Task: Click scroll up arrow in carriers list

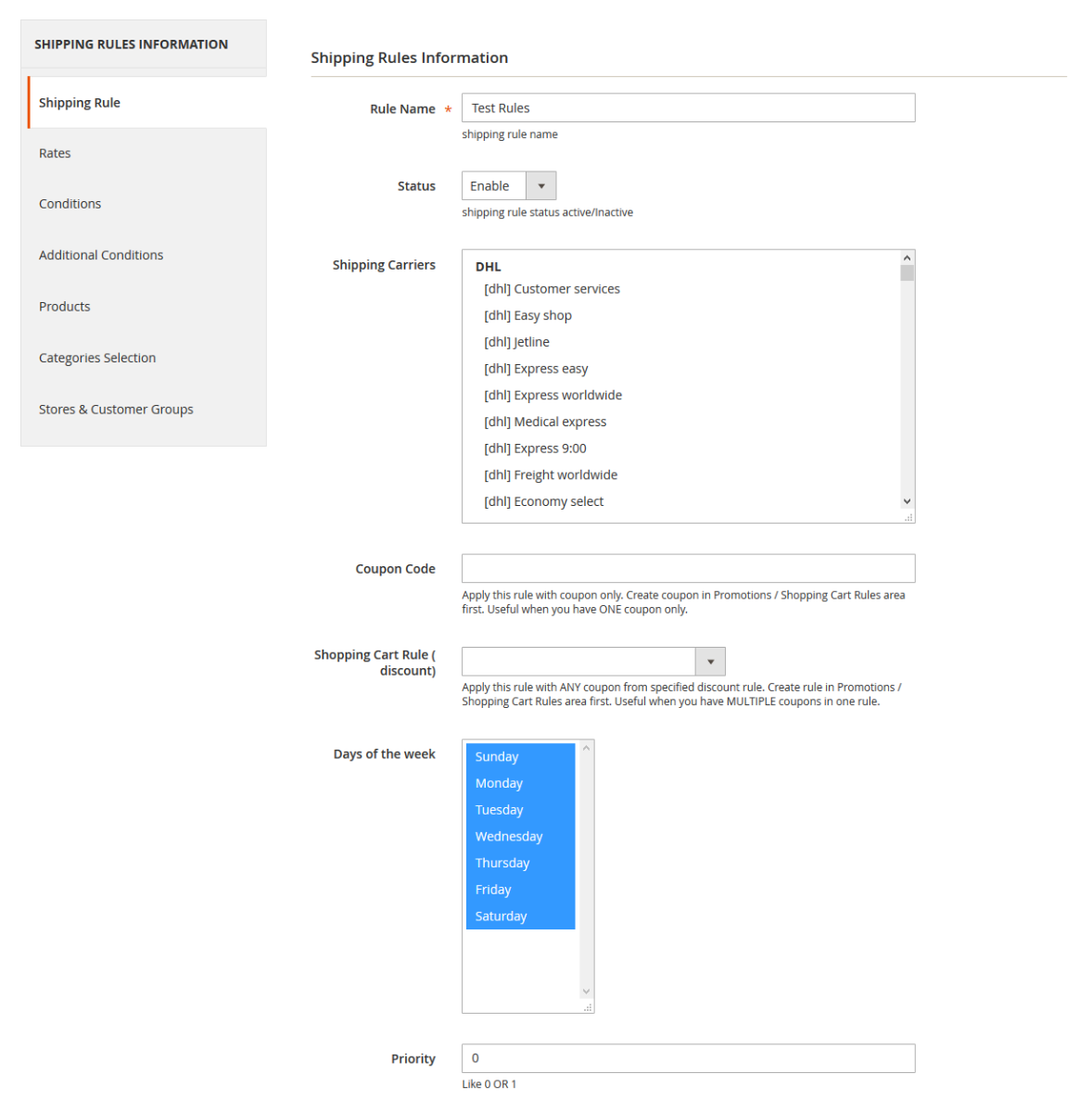Action: coord(908,258)
